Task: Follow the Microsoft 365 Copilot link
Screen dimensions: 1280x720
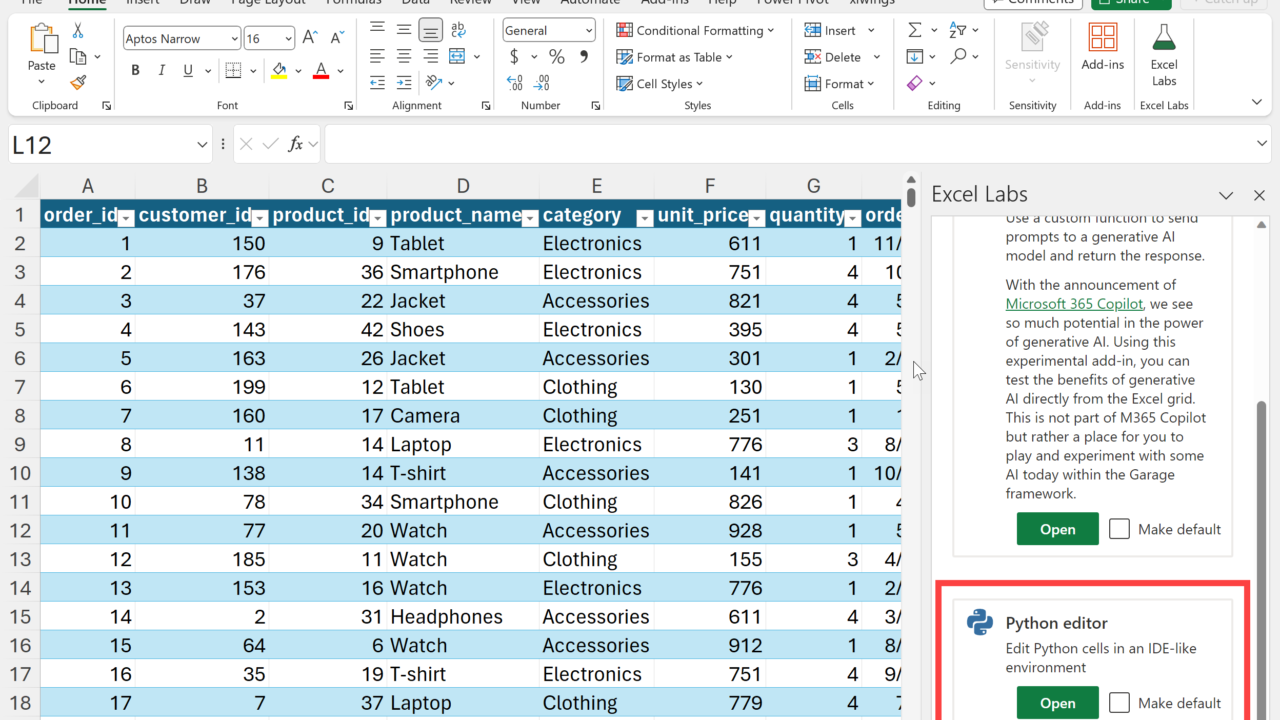Action: [1074, 304]
